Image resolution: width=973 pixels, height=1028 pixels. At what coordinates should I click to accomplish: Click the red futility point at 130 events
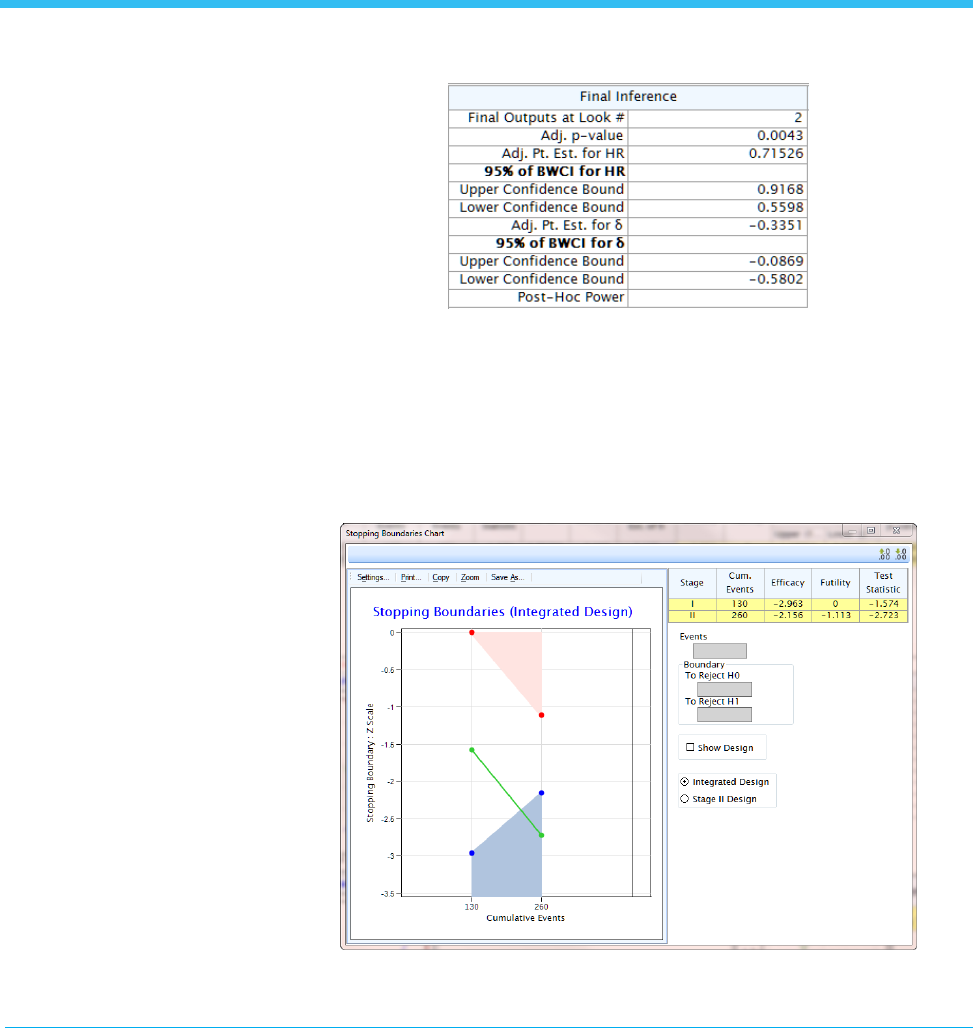click(471, 633)
